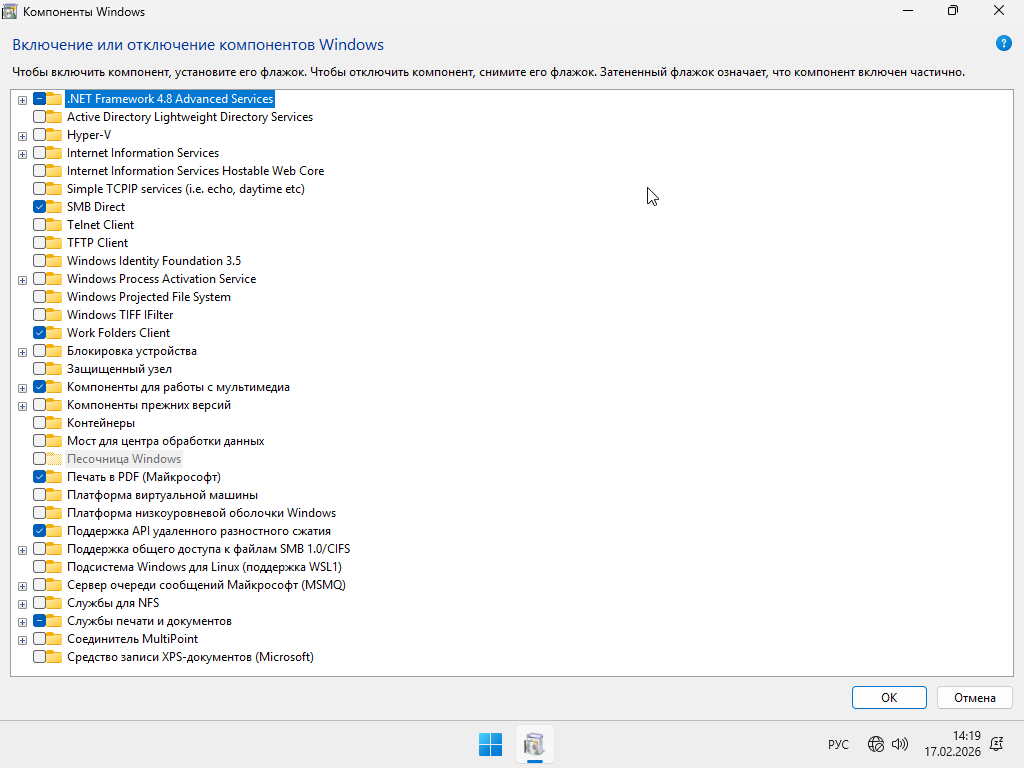Toggle the .NET Framework 4.8 Advanced Services checkbox
Viewport: 1024px width, 768px height.
coord(39,99)
